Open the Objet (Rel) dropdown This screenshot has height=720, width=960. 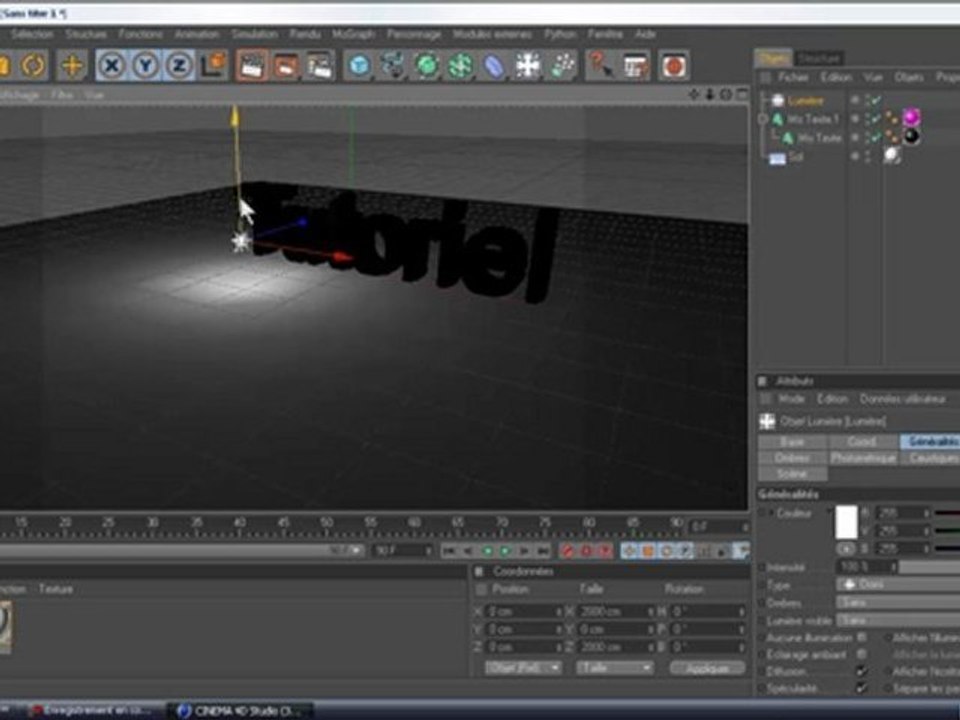[523, 668]
